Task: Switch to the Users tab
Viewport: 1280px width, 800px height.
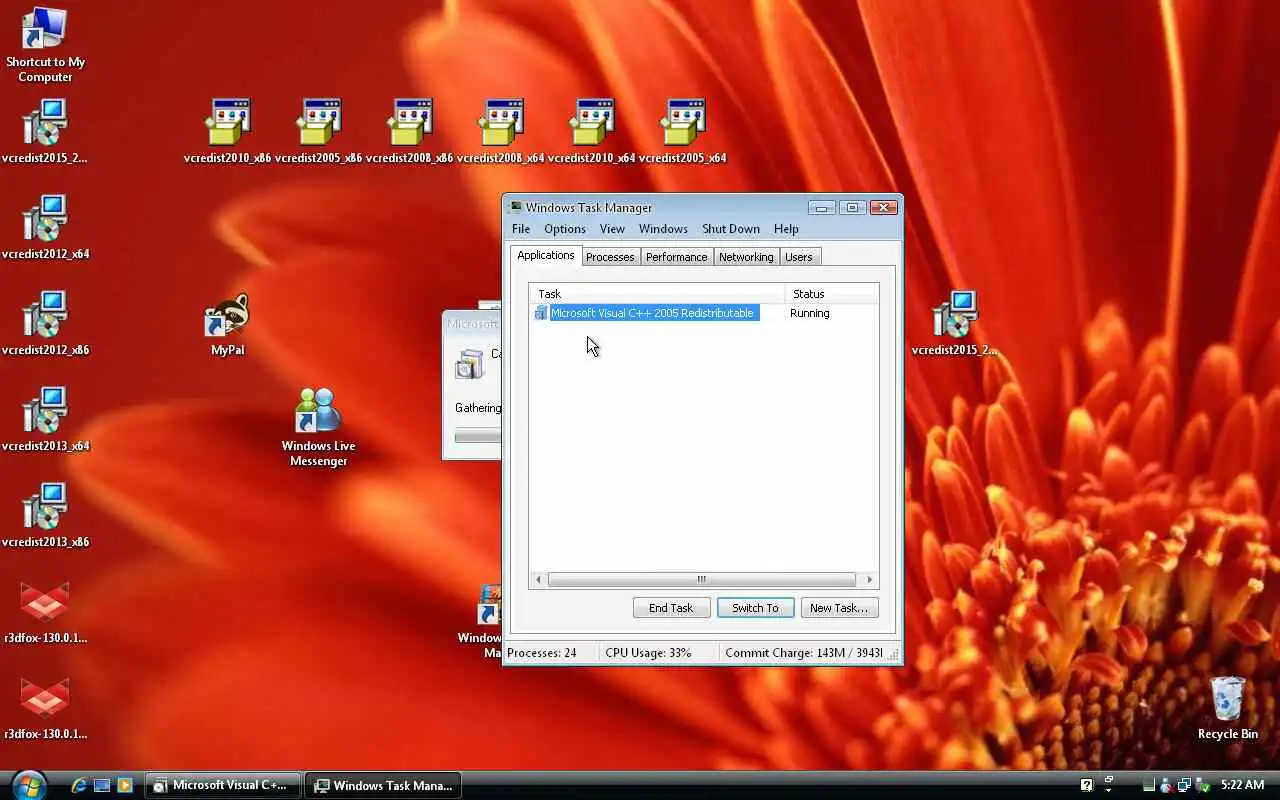Action: coord(799,257)
